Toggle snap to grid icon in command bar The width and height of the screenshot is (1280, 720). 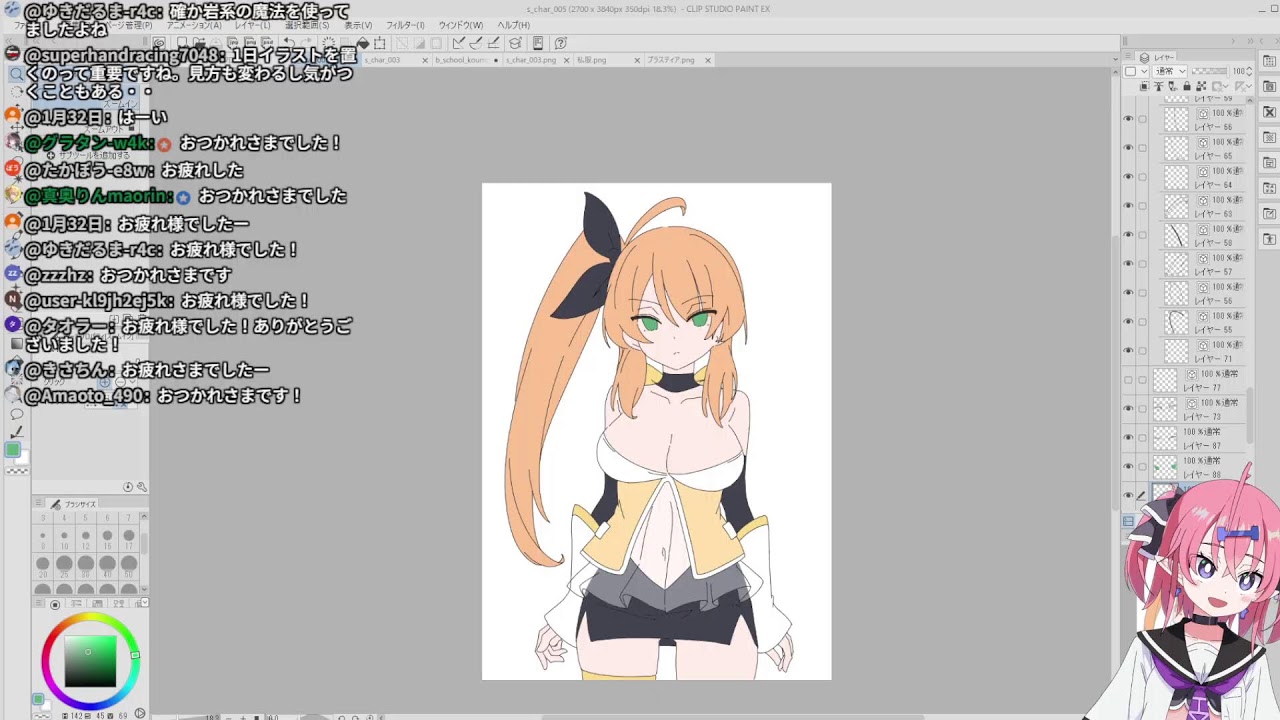pyautogui.click(x=494, y=43)
